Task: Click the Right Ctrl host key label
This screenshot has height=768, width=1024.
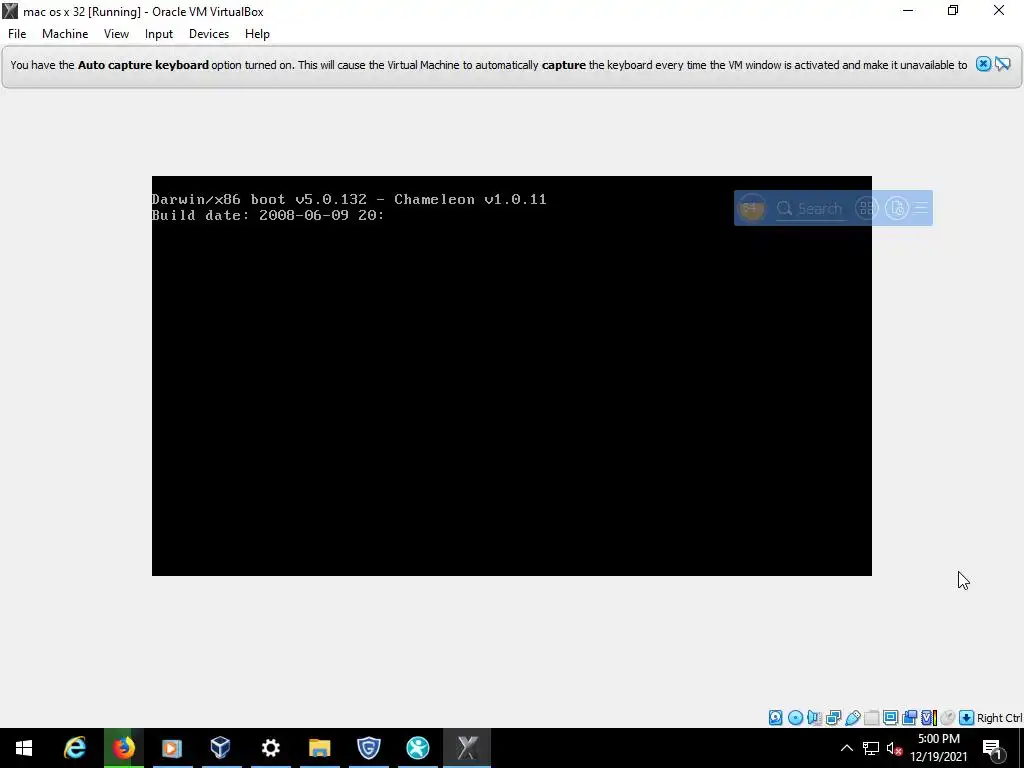Action: click(x=999, y=718)
